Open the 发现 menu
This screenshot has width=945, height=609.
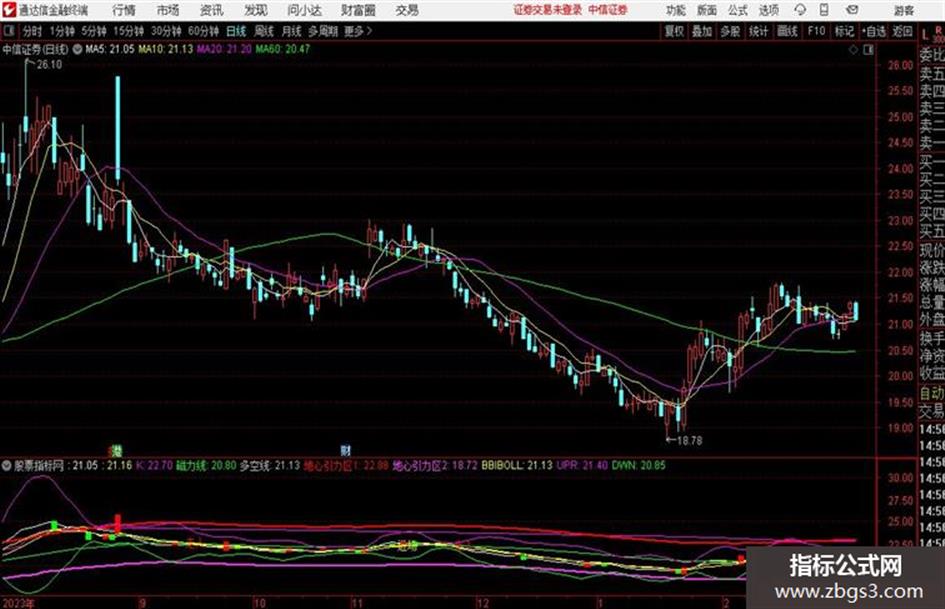click(256, 10)
